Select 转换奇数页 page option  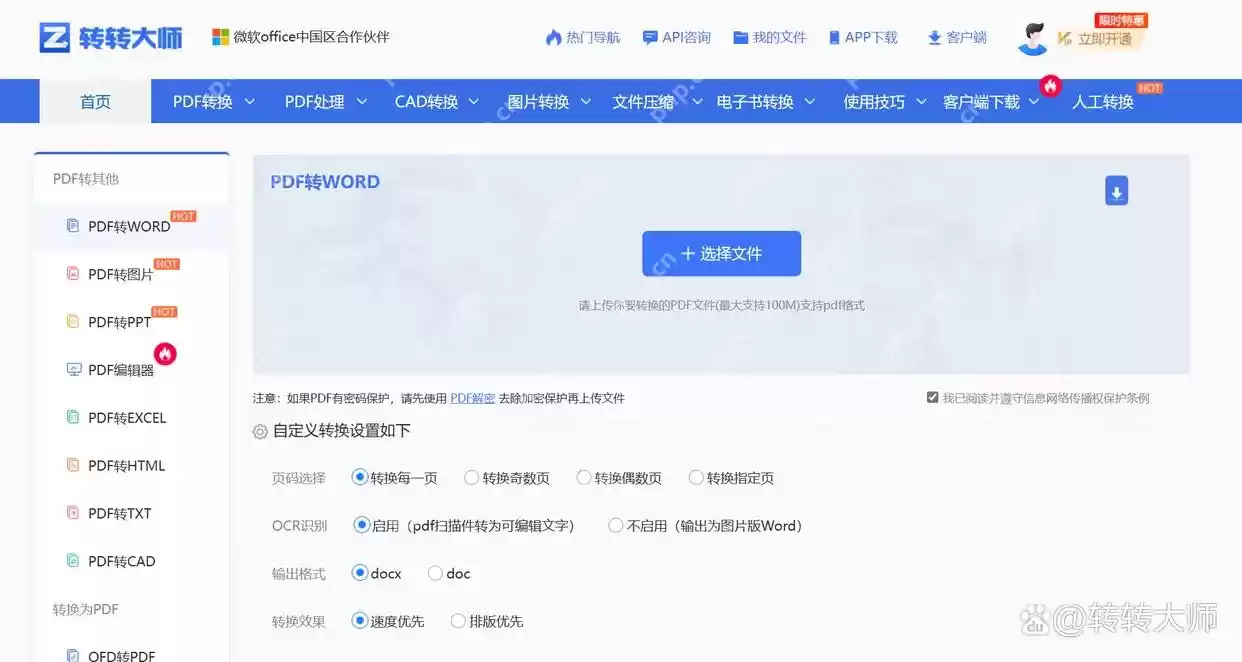click(471, 478)
